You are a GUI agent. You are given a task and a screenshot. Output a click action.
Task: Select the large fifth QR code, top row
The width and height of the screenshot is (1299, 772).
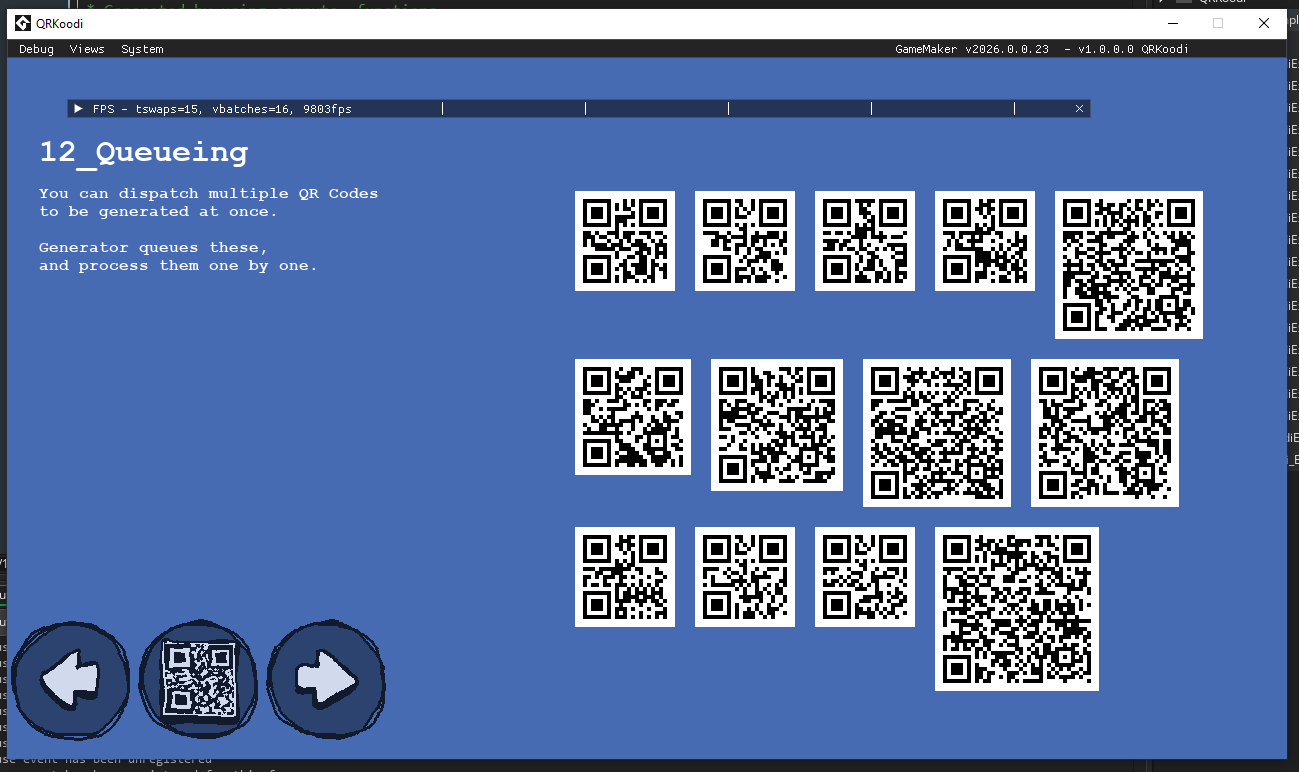pyautogui.click(x=1129, y=265)
